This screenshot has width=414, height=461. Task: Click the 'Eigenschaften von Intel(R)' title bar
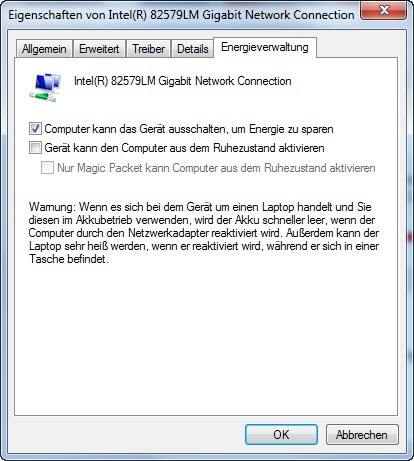(x=181, y=15)
